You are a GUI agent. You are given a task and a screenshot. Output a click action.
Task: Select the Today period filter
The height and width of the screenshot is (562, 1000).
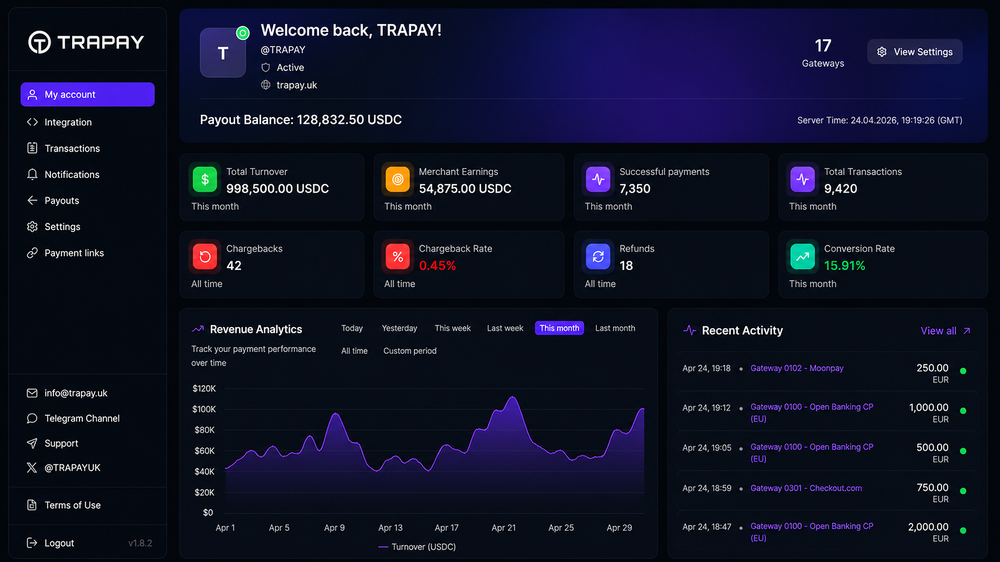[x=352, y=328]
